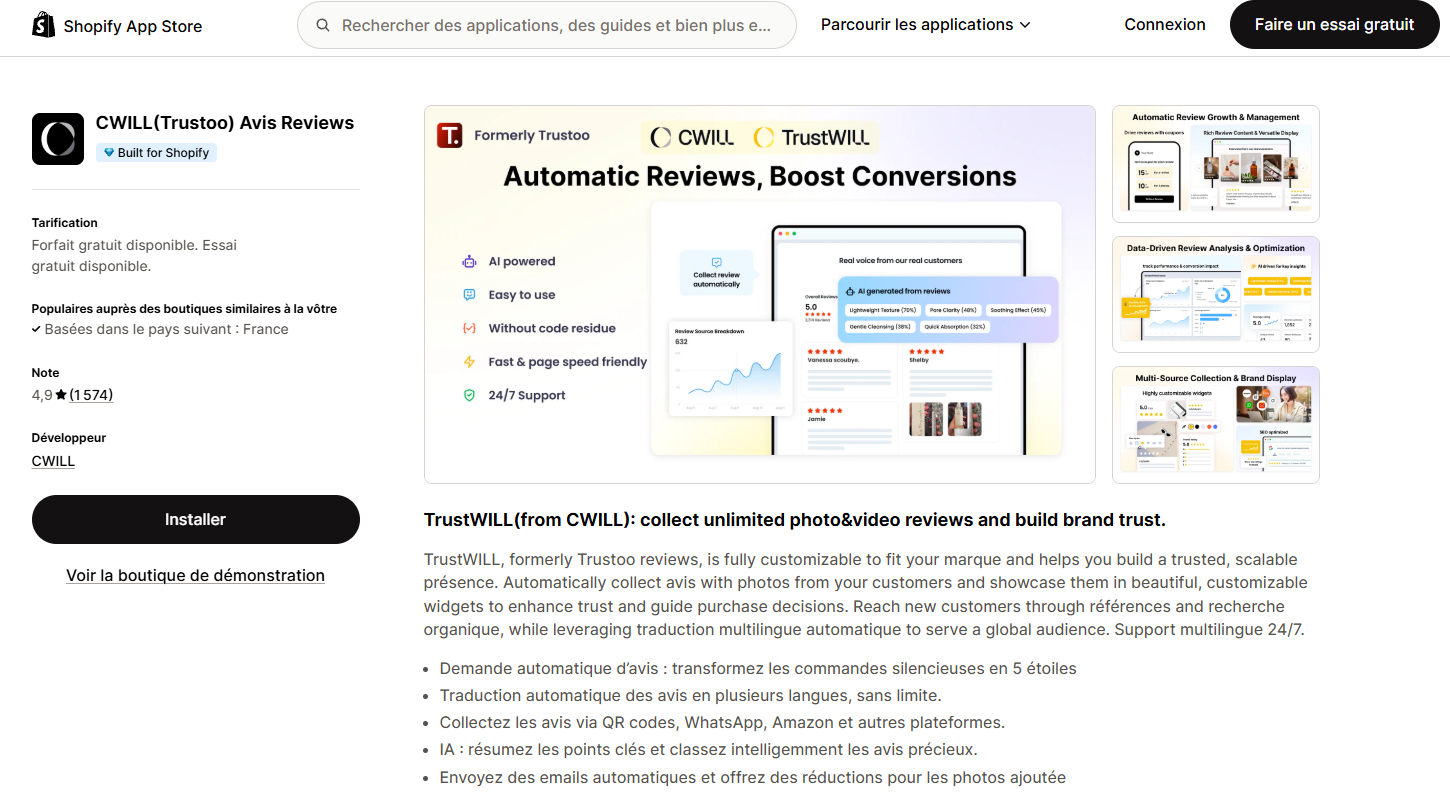The height and width of the screenshot is (803, 1450).
Task: Install the app with Installer button
Action: coord(196,519)
